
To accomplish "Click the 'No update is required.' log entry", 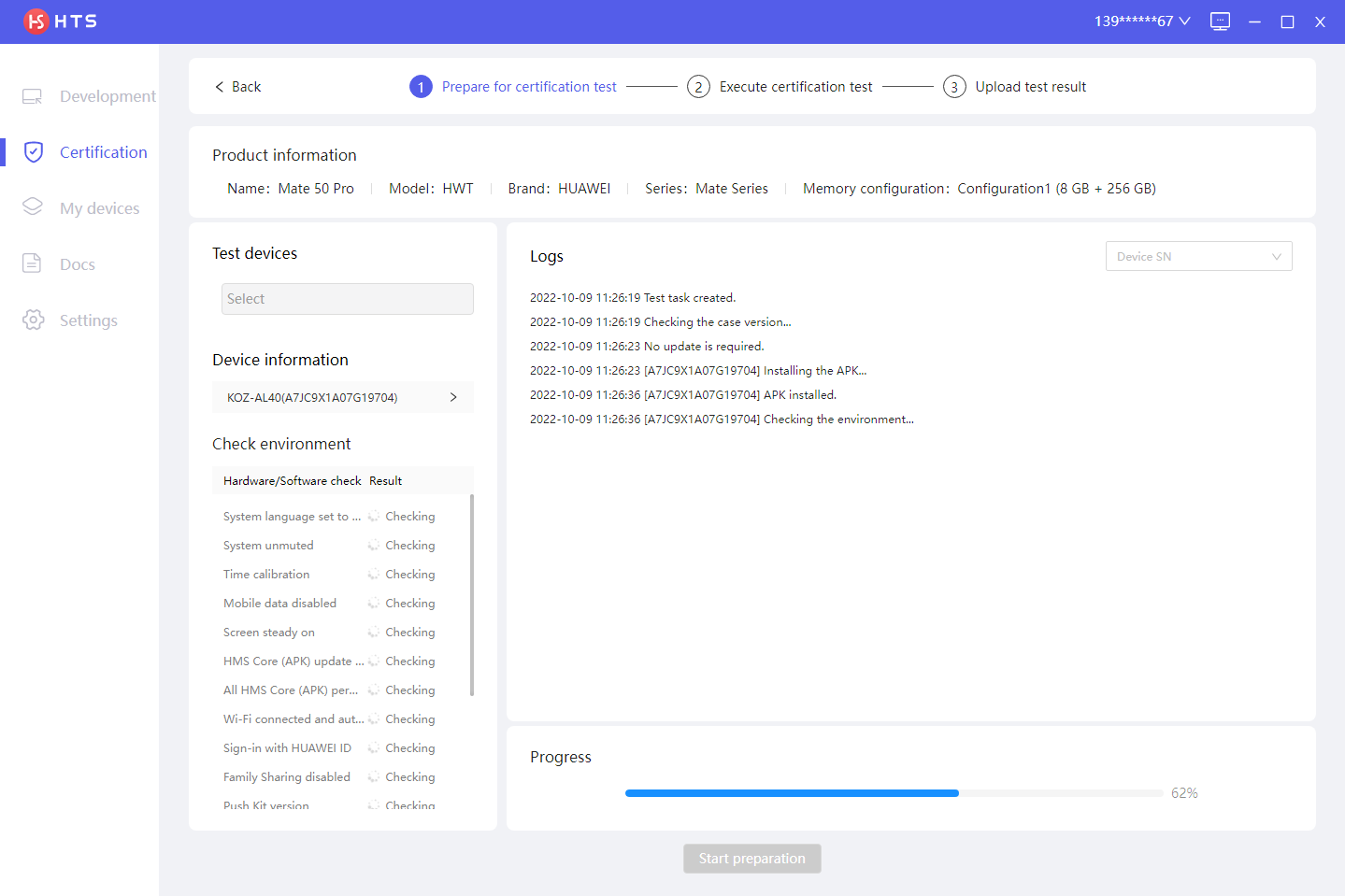I will click(x=647, y=347).
